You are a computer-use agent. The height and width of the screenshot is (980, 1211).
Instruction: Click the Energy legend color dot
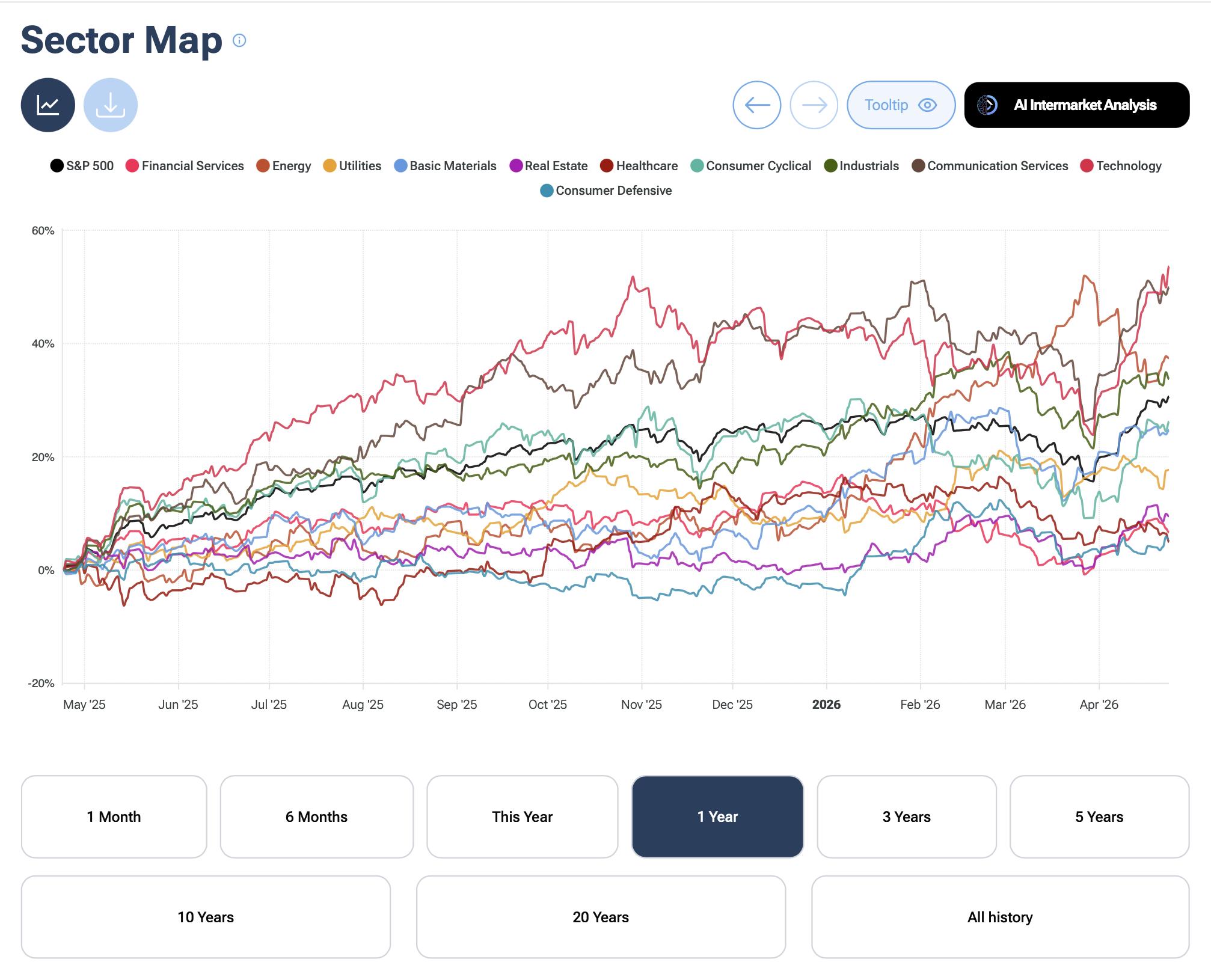tap(263, 166)
